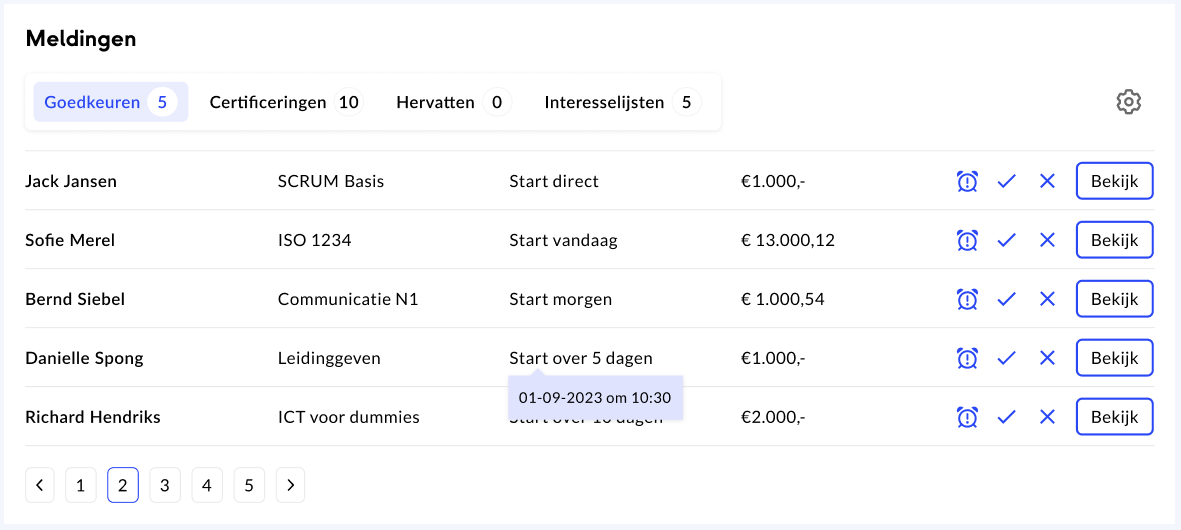The width and height of the screenshot is (1181, 530).
Task: Select the Interesselijsten tab
Action: pos(621,102)
